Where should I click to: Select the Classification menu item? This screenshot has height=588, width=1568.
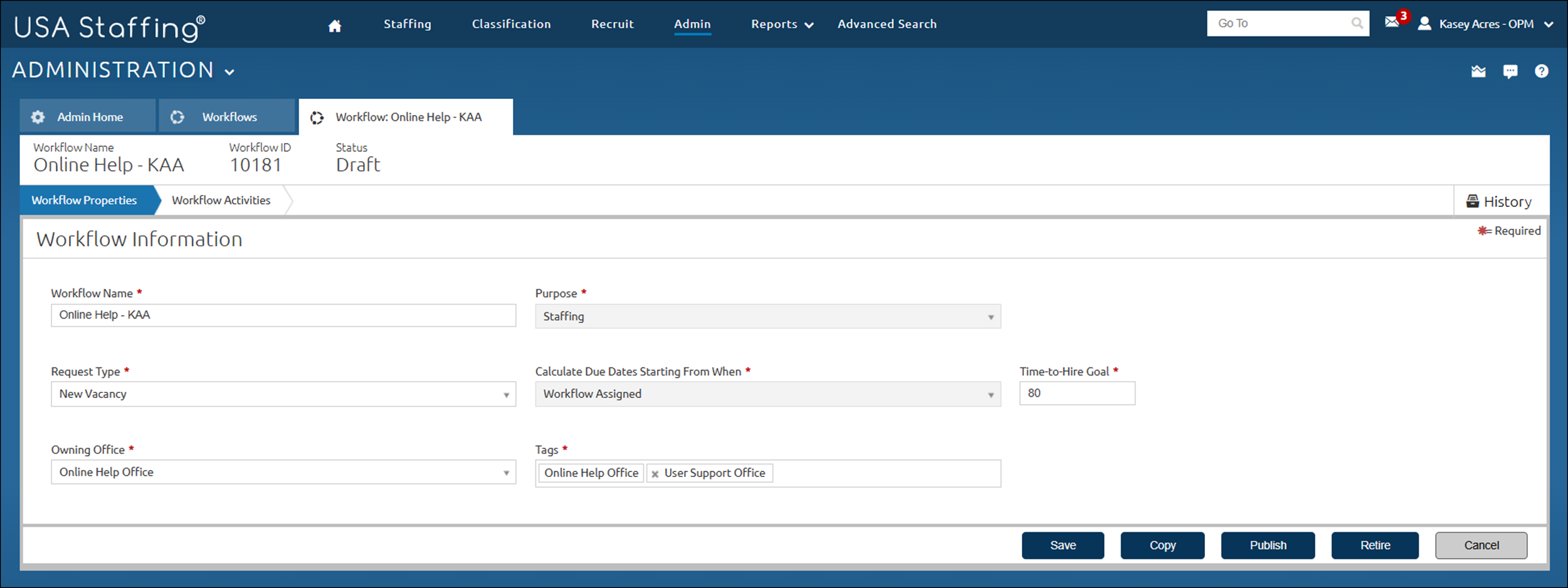(511, 24)
